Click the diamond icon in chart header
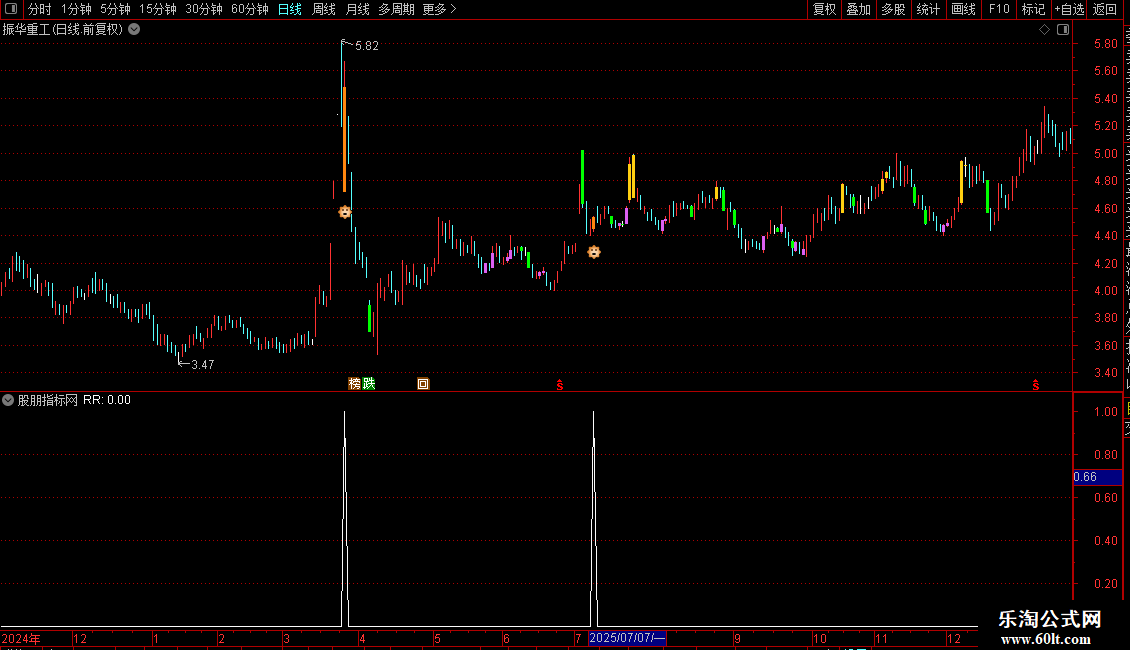1130x650 pixels. click(x=1044, y=30)
